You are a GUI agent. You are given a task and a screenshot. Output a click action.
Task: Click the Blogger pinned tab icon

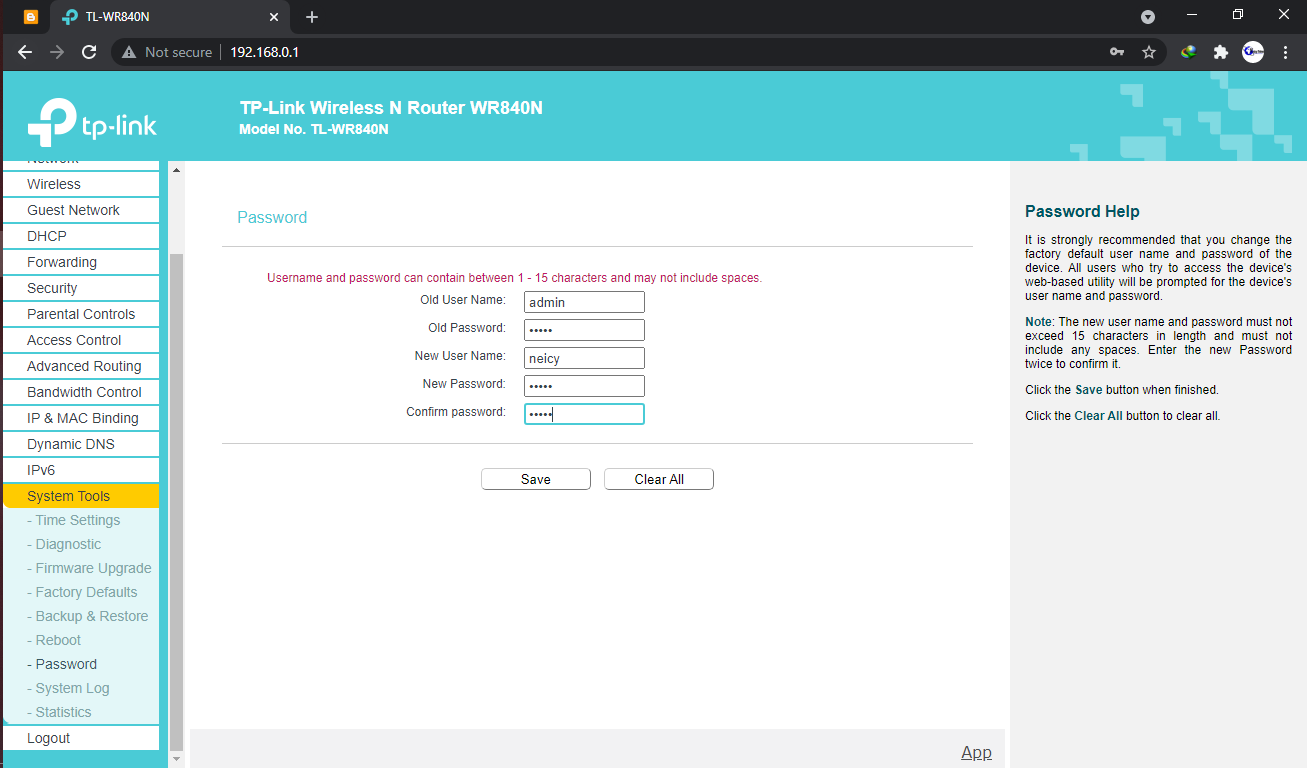click(31, 17)
